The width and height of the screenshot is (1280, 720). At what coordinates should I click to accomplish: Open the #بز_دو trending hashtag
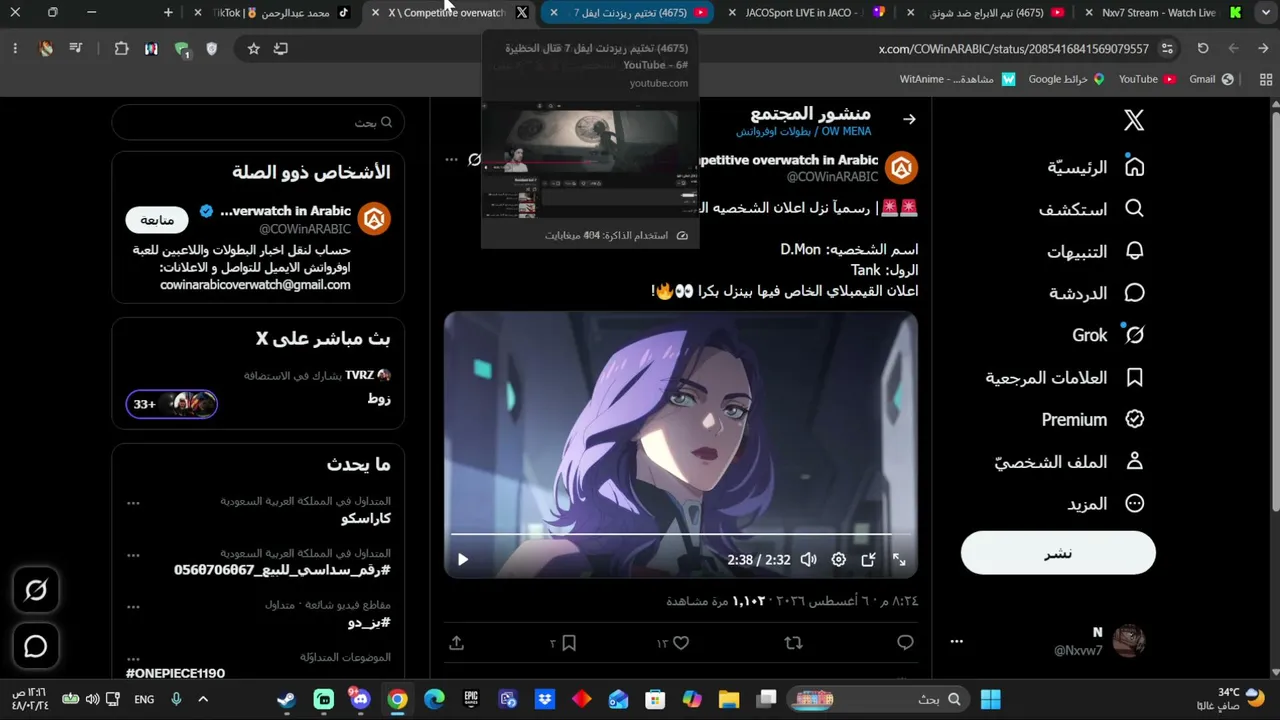(x=369, y=623)
